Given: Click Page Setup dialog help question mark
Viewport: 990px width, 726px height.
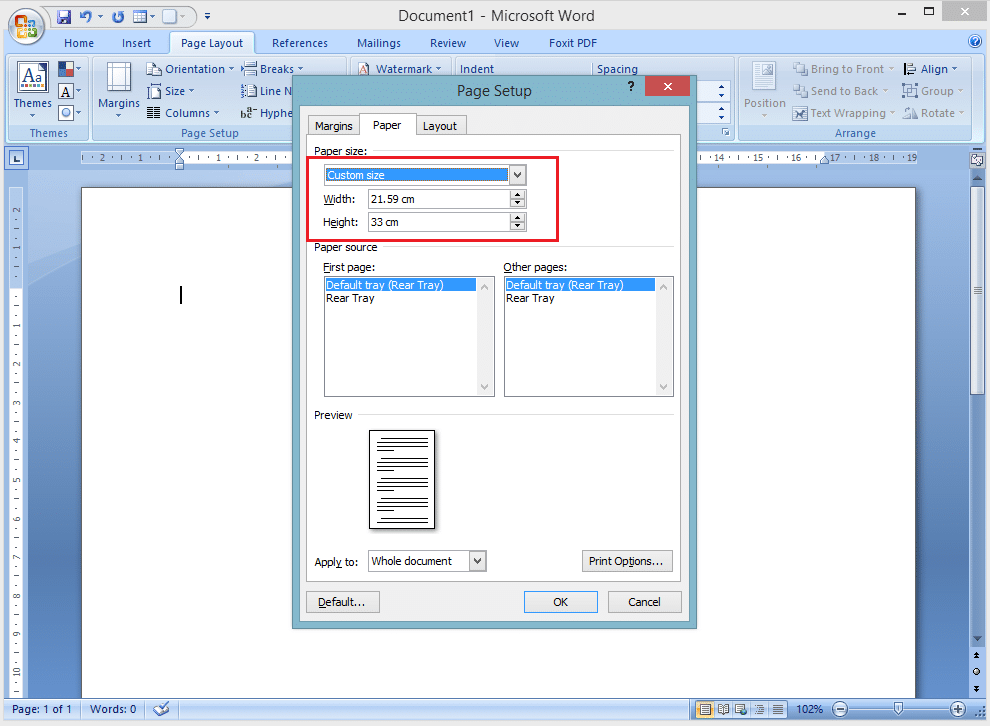Looking at the screenshot, I should tap(631, 86).
